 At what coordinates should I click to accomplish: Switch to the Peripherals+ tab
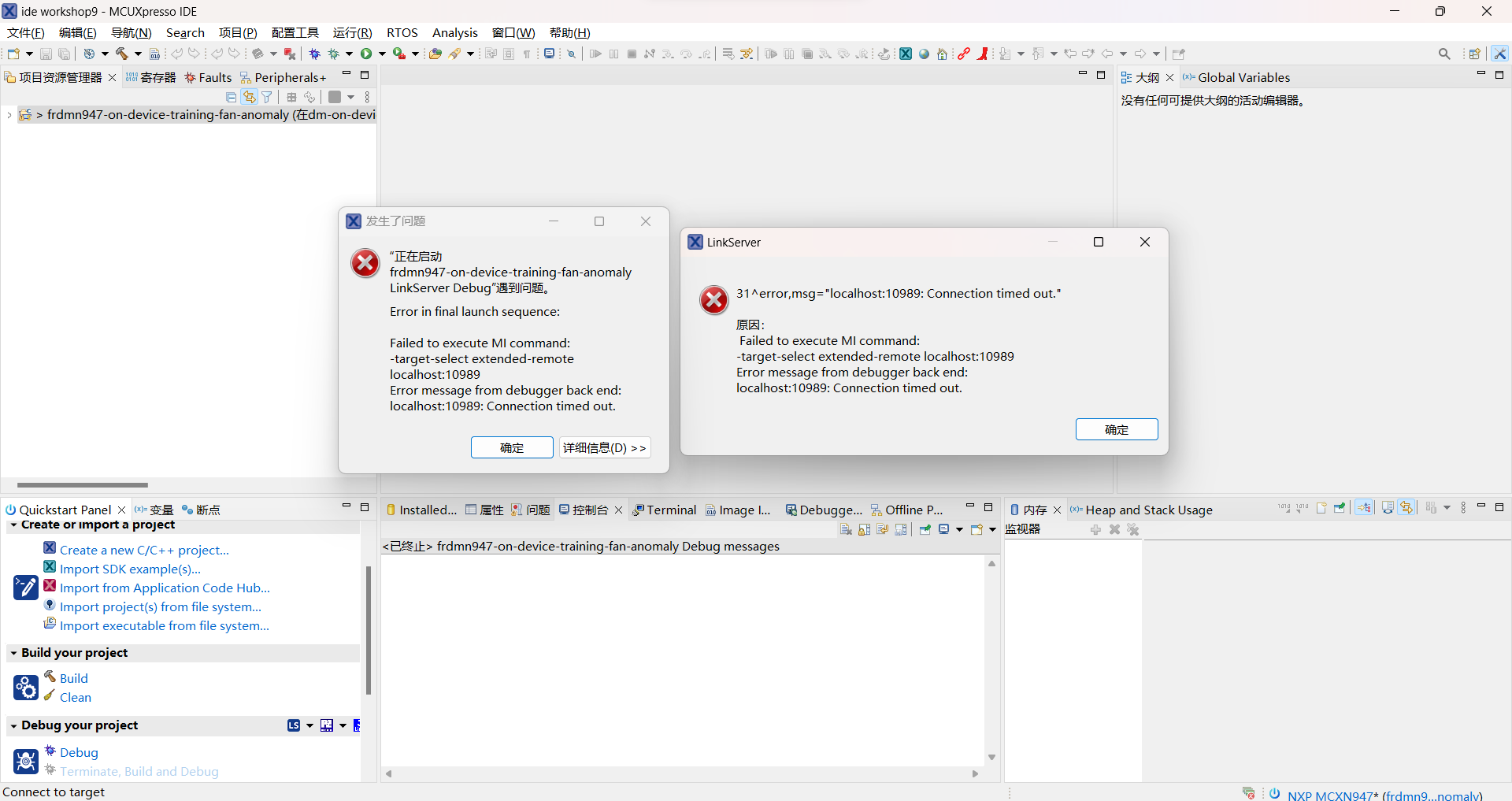point(283,77)
